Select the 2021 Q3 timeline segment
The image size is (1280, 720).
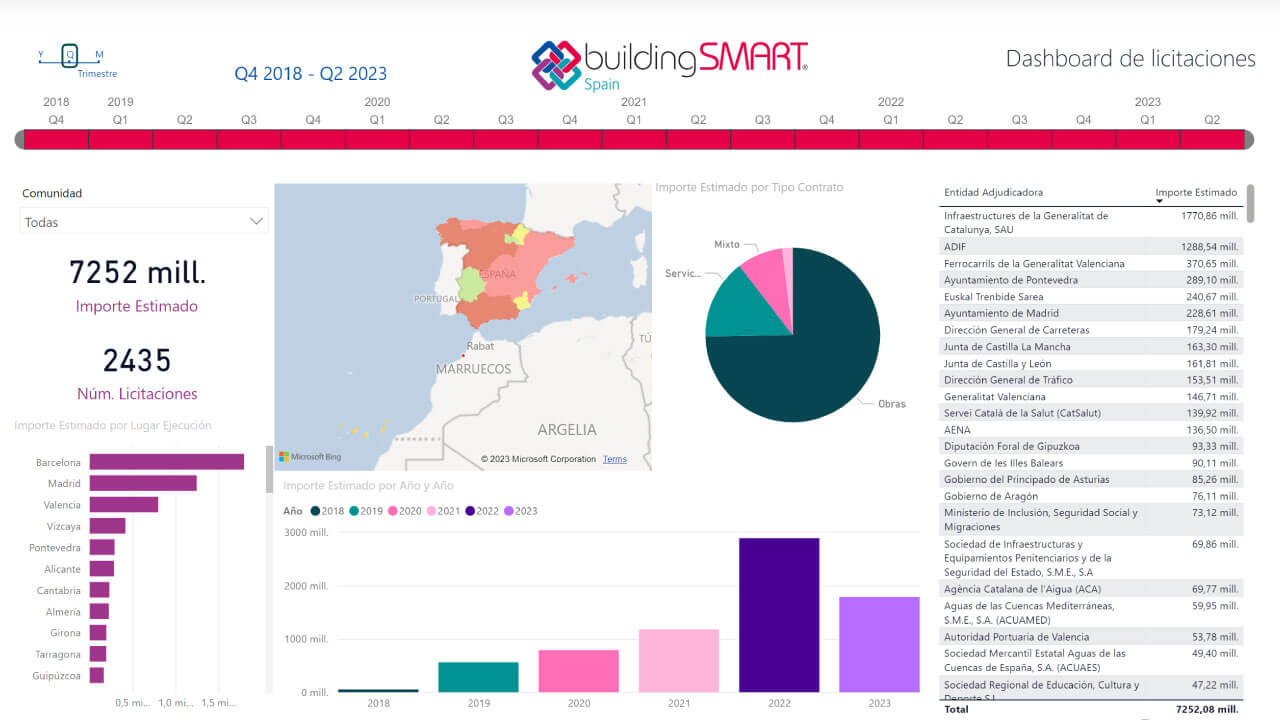click(762, 139)
